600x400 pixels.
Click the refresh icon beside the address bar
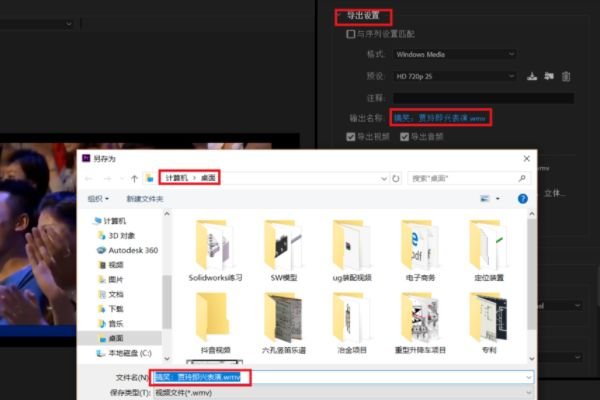click(396, 178)
